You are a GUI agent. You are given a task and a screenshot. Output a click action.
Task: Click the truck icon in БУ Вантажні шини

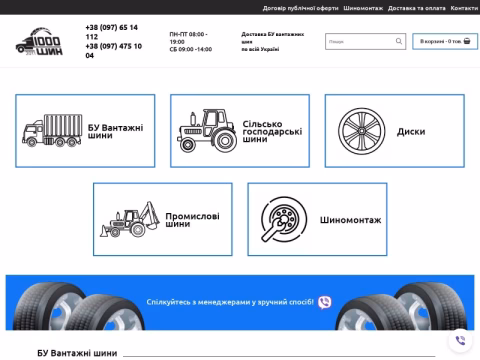tap(52, 130)
